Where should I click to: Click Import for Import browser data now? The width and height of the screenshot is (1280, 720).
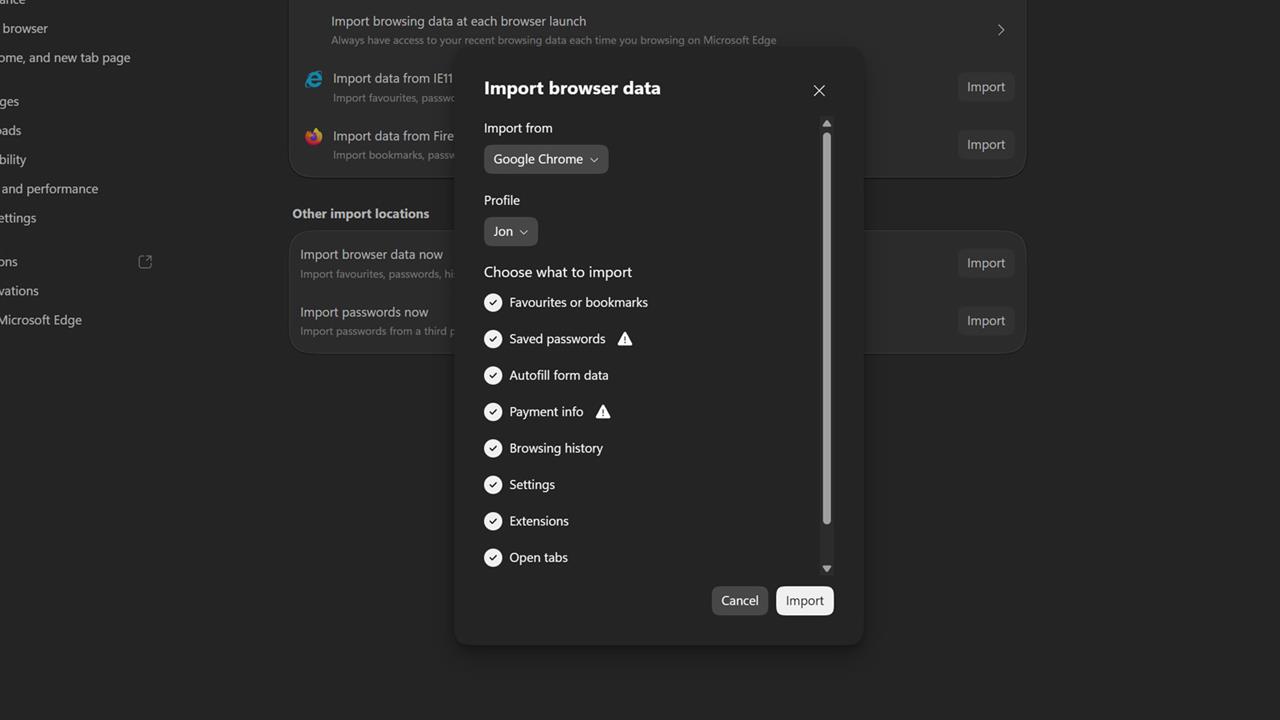[986, 263]
